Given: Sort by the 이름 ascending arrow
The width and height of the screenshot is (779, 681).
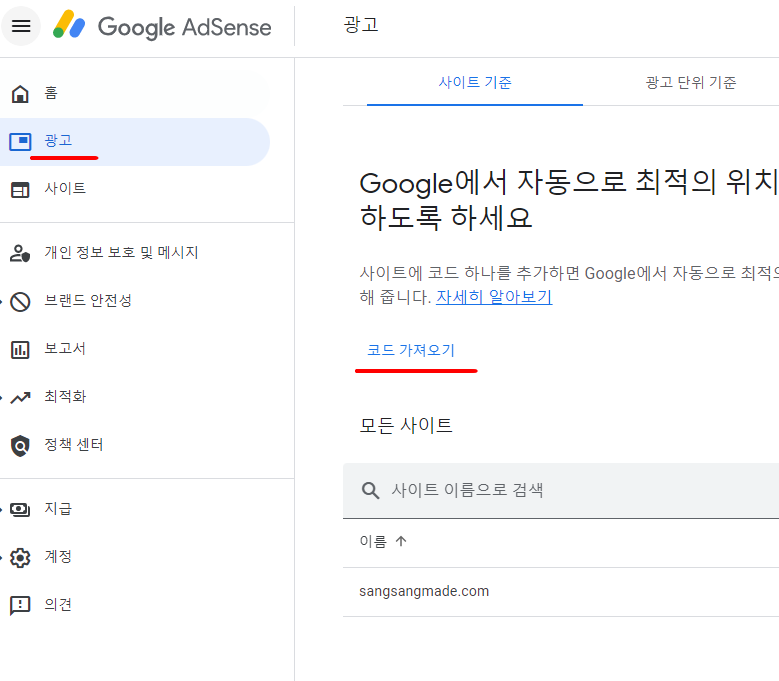Looking at the screenshot, I should point(401,541).
